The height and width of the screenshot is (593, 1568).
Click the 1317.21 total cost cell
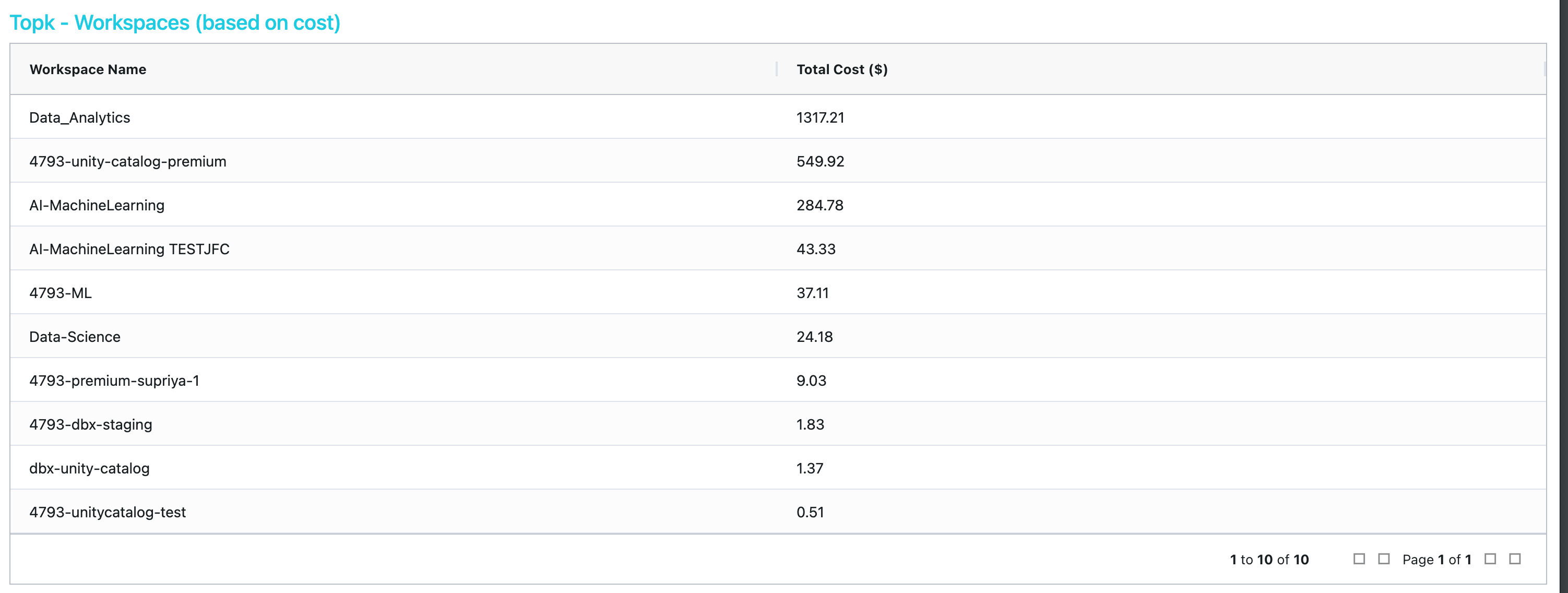[820, 117]
